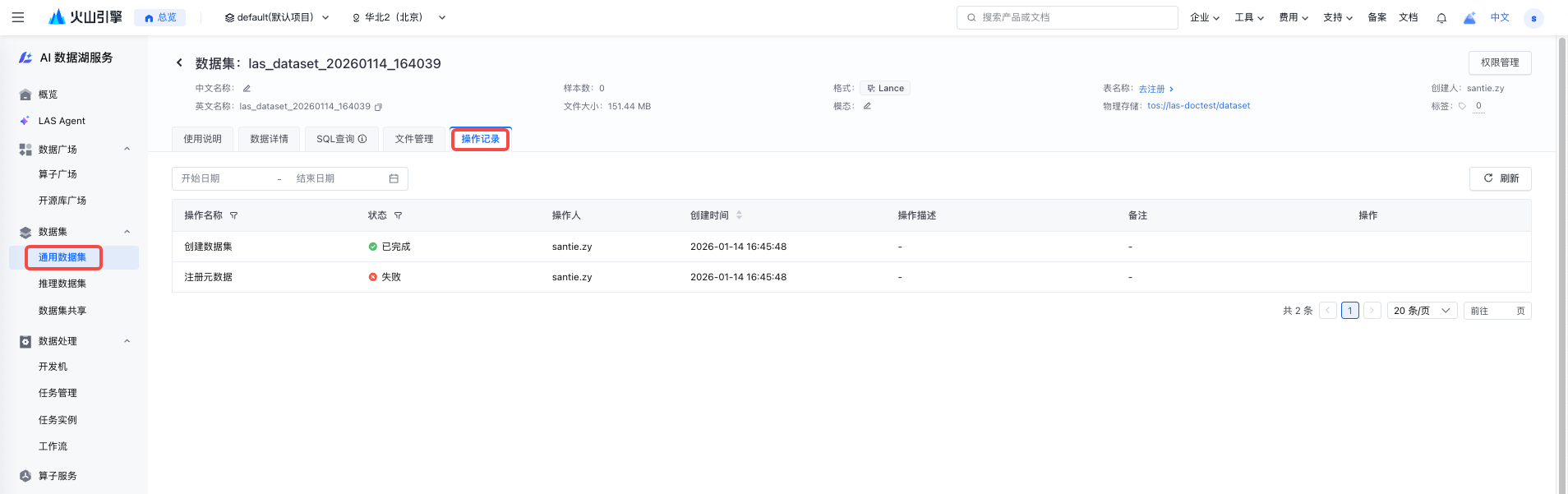Click the search products or docs field
Image resolution: width=1568 pixels, height=494 pixels.
click(1067, 17)
